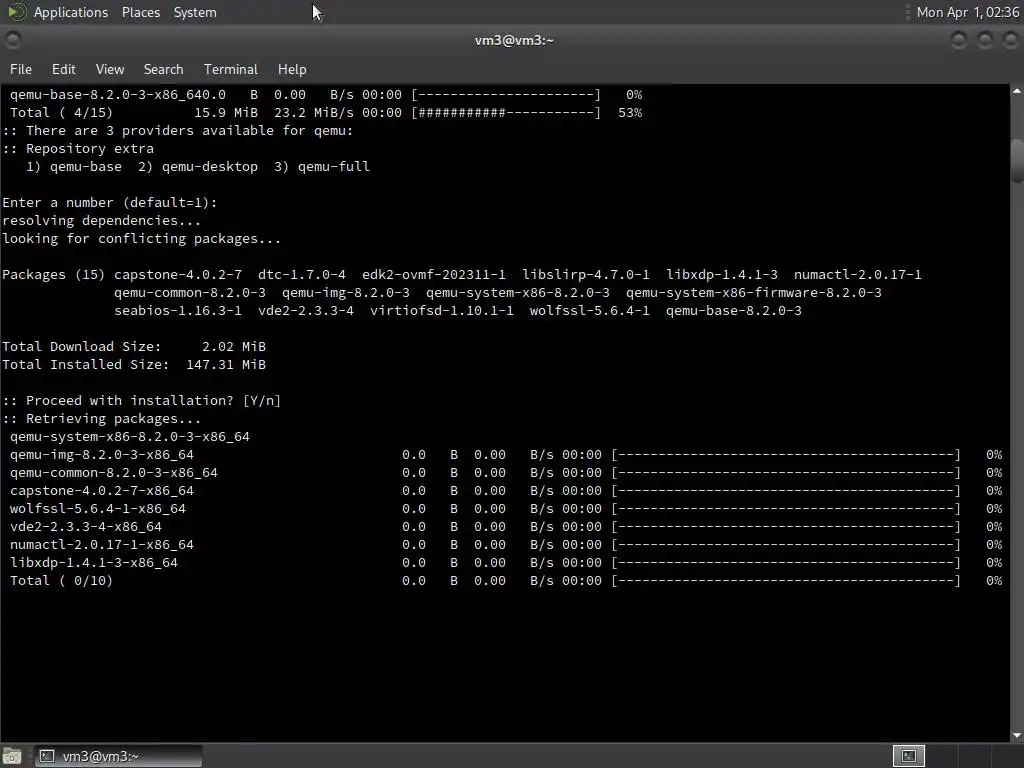The image size is (1024, 768).
Task: Click the 'seabios-1.16.3-1' package name
Action: point(178,311)
